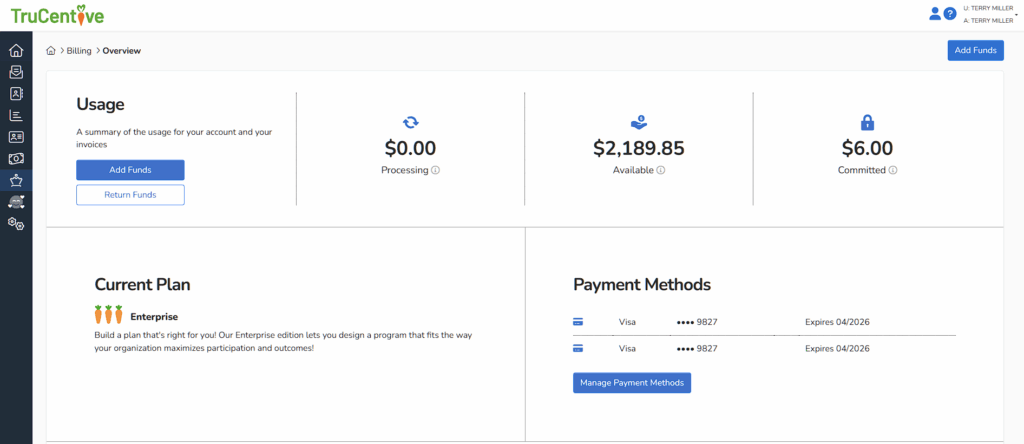
Task: Click the help question mark icon
Action: pos(950,14)
